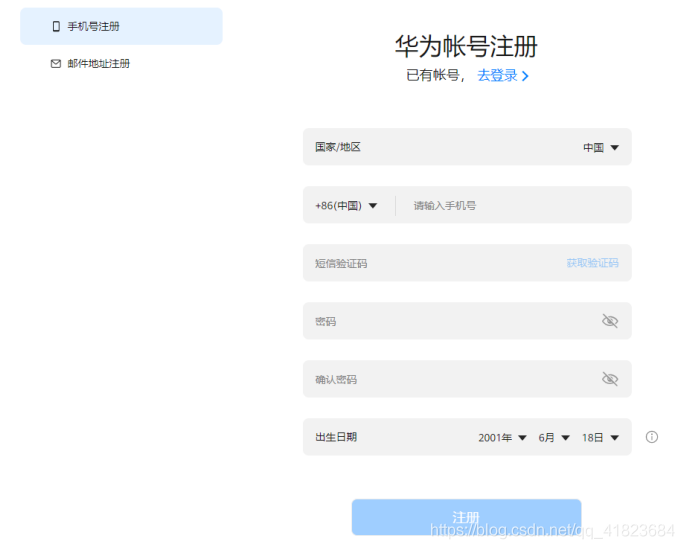Toggle visibility eye icon in 密码 field
The width and height of the screenshot is (684, 549).
tap(610, 321)
